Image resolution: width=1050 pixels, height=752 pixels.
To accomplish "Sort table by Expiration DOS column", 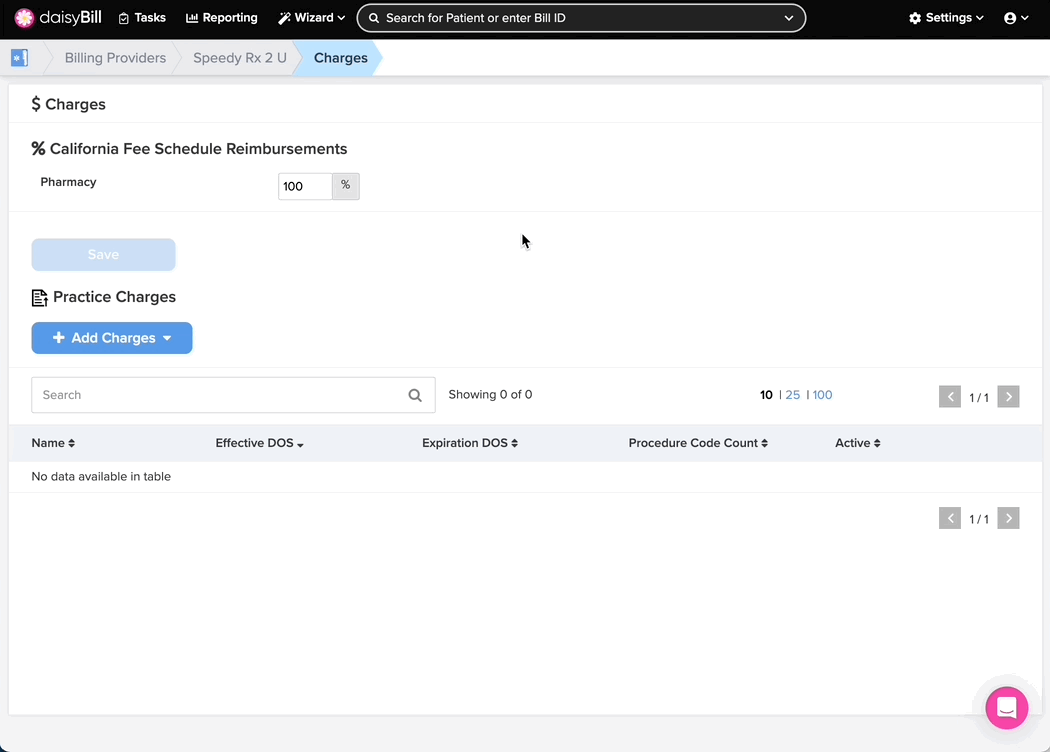I will [x=469, y=443].
